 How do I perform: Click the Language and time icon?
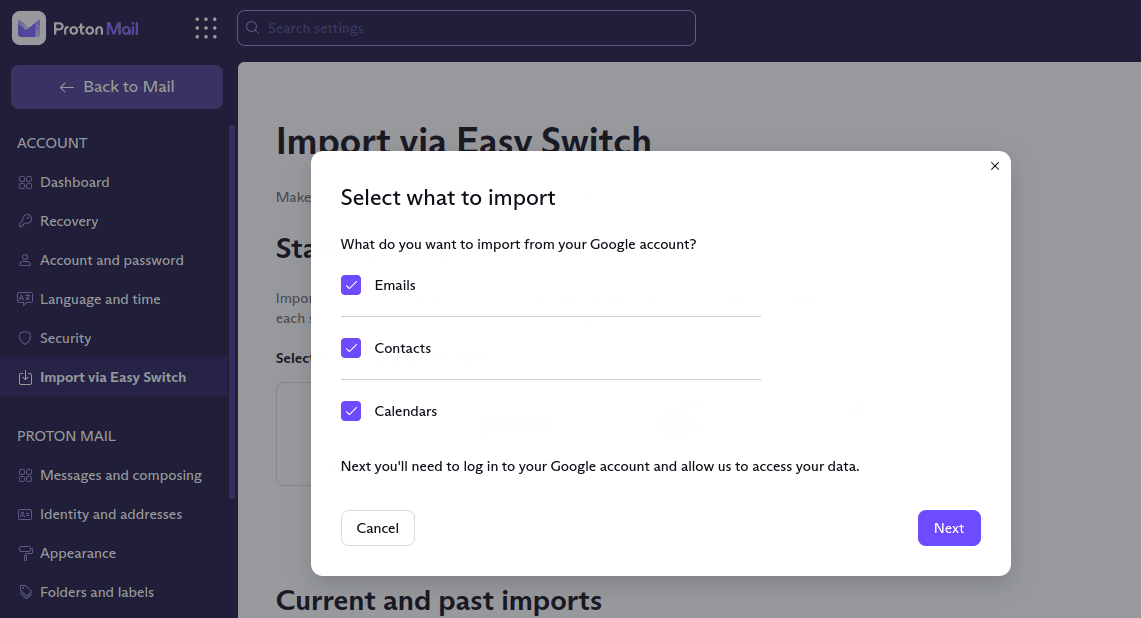[23, 299]
